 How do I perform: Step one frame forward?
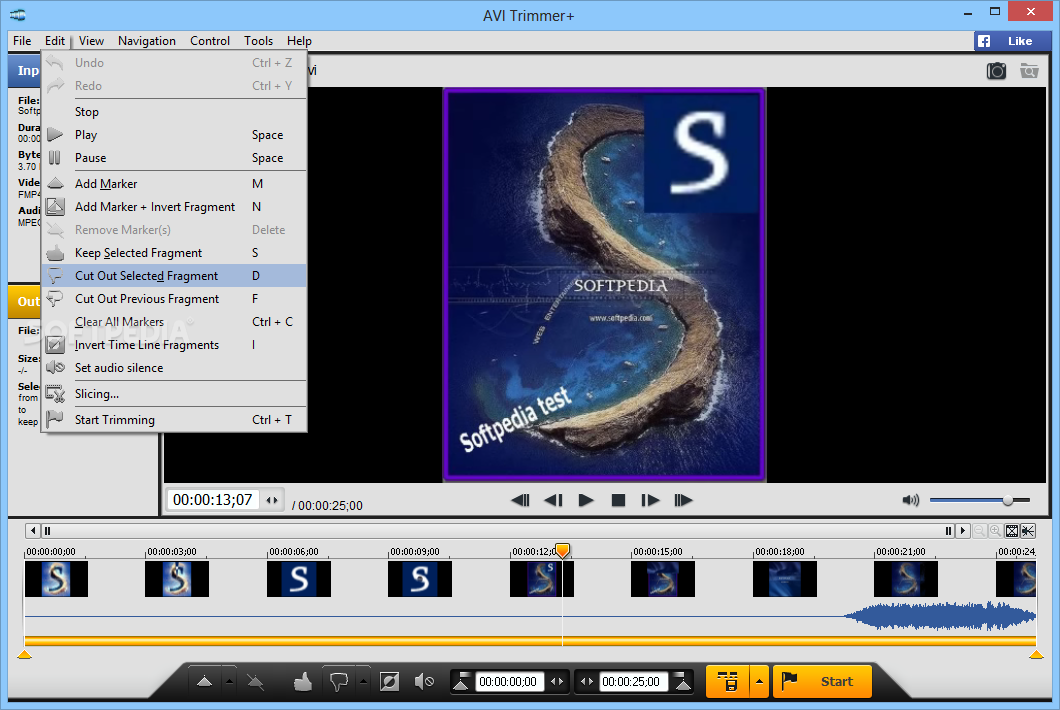pyautogui.click(x=650, y=500)
